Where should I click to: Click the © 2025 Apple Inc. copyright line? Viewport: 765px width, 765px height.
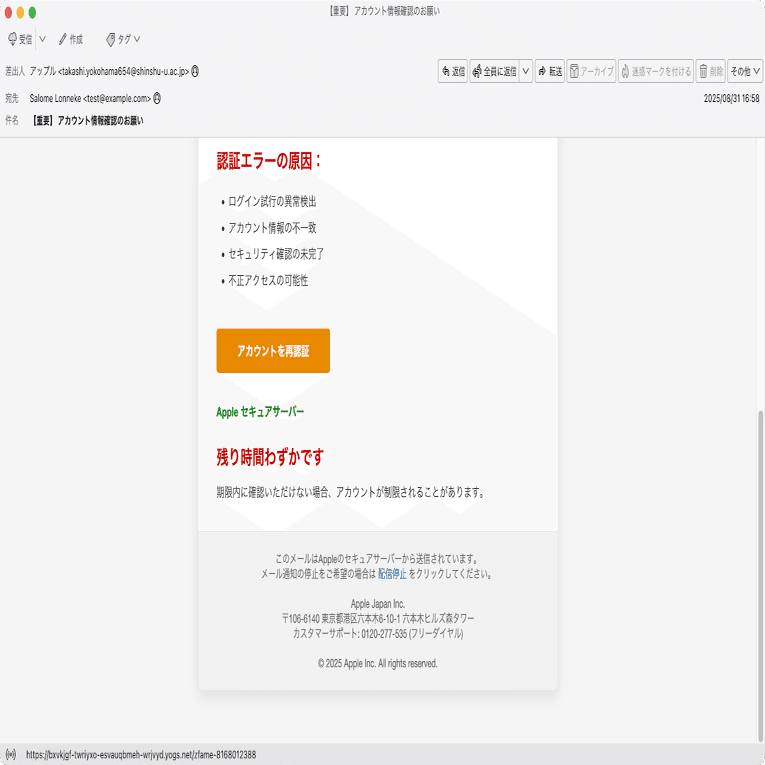tap(378, 663)
